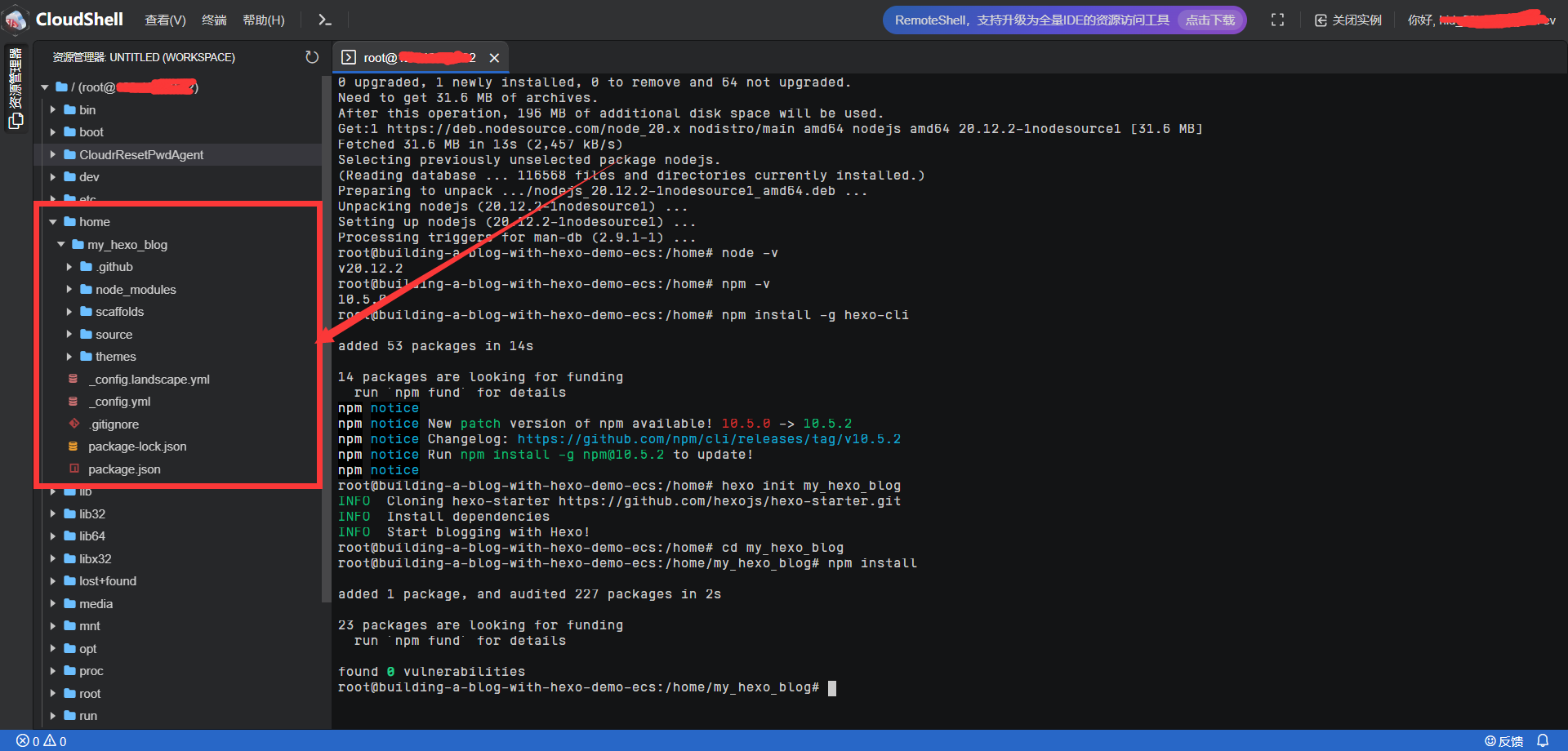Collapse the my_hexo_blog folder
This screenshot has height=751, width=1568.
[x=61, y=245]
